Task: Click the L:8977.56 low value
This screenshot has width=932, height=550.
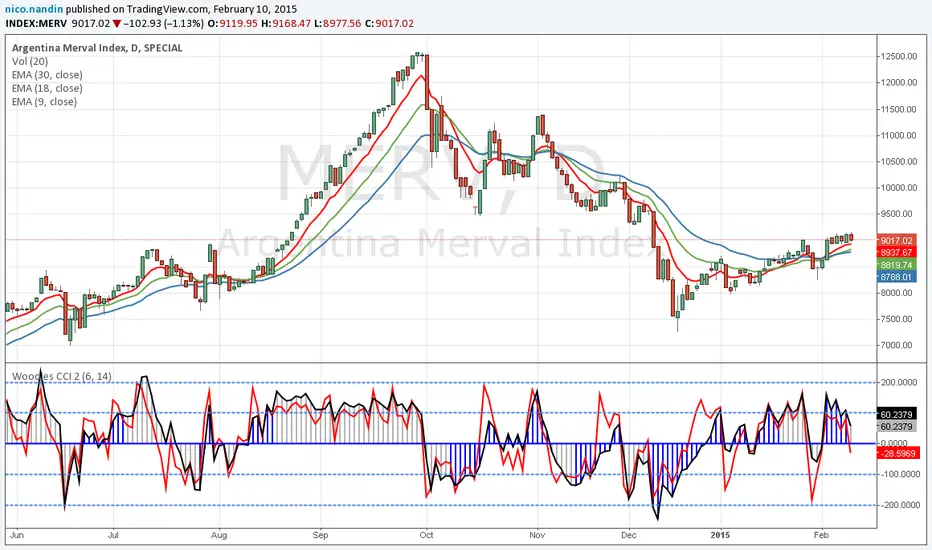Action: (338, 24)
